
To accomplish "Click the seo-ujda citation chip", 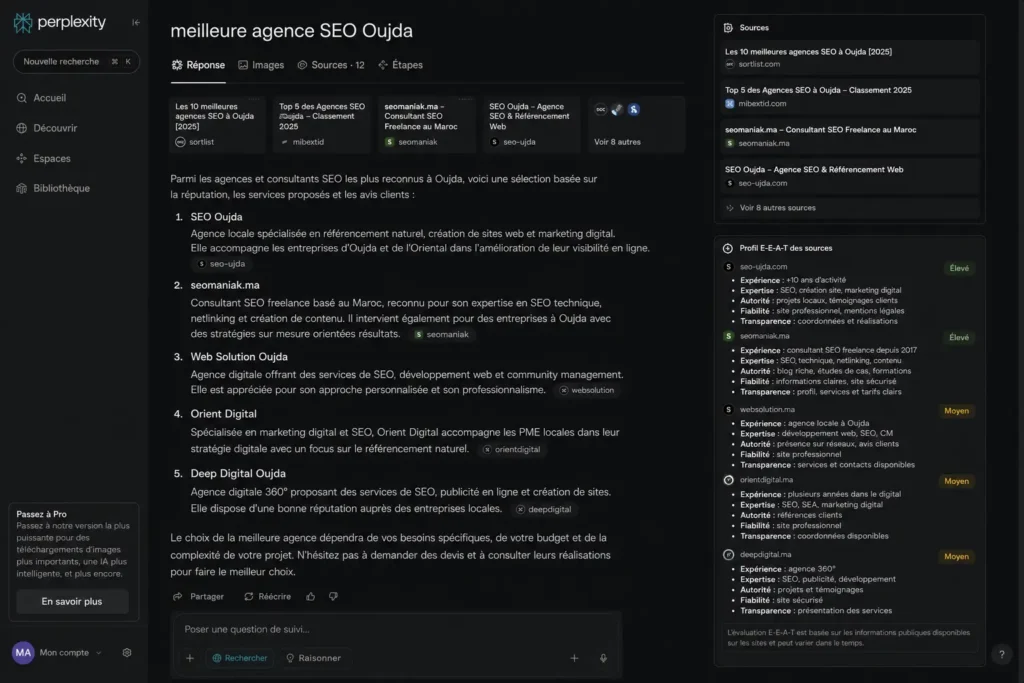I will (221, 264).
